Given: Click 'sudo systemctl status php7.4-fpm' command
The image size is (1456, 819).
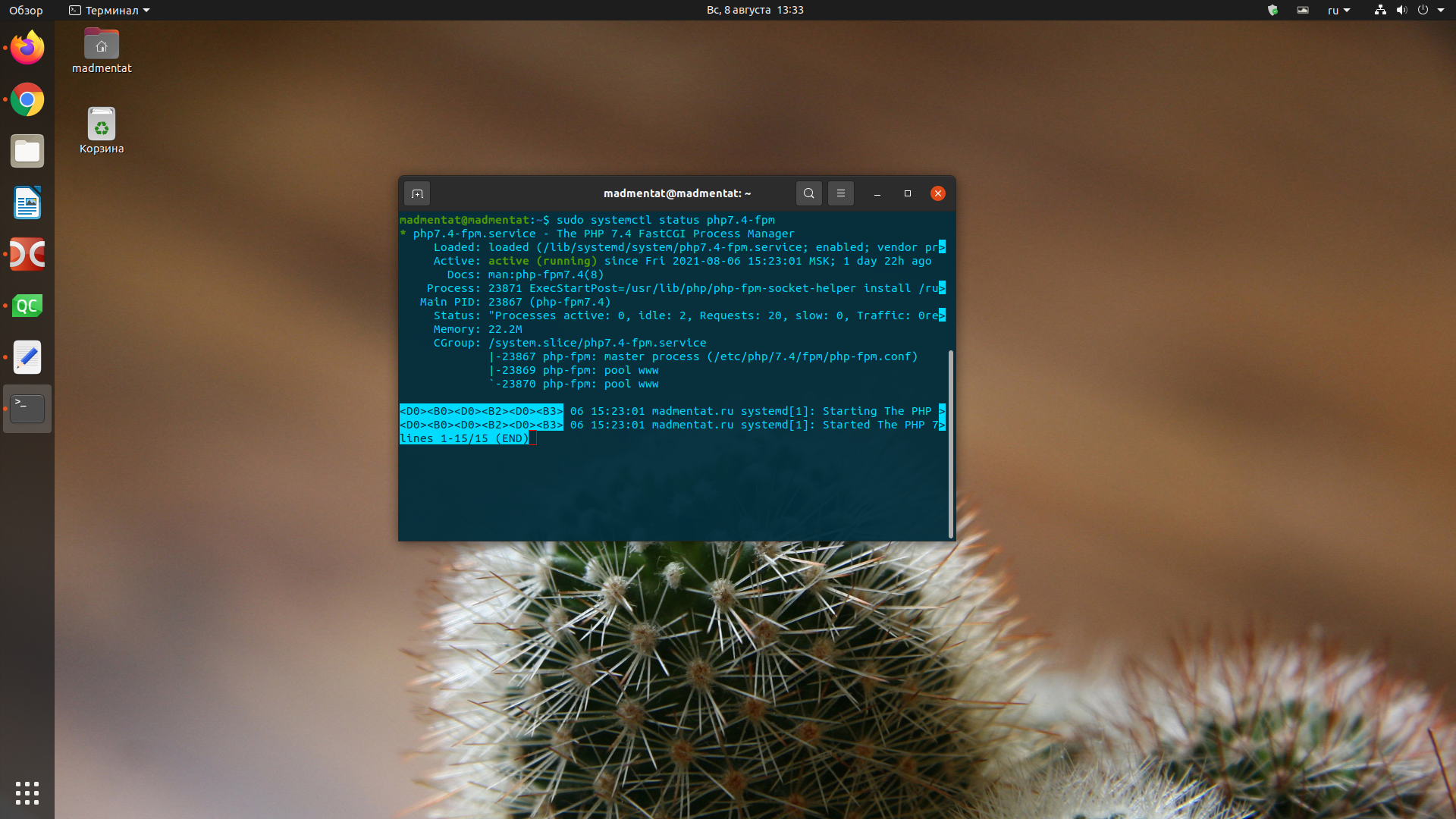Looking at the screenshot, I should click(x=666, y=220).
